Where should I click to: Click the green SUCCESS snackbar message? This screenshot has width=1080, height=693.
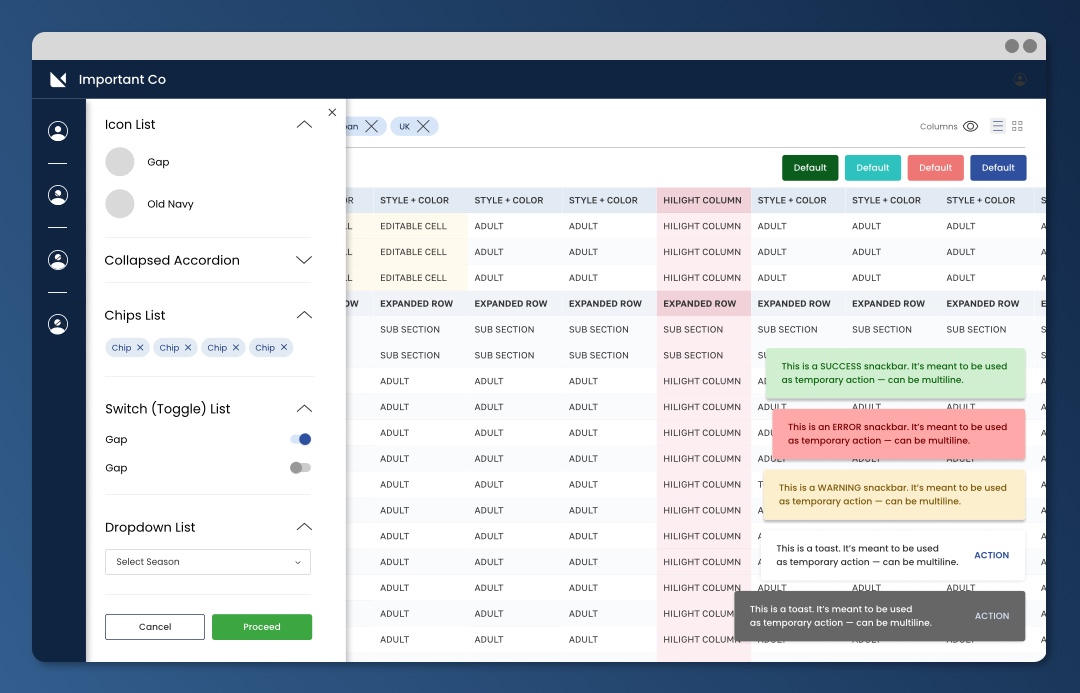[x=895, y=373]
